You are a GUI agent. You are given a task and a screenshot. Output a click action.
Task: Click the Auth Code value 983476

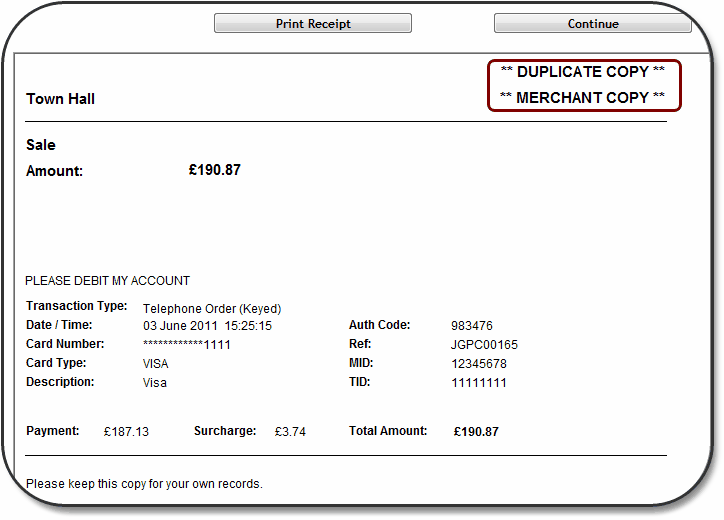[472, 326]
